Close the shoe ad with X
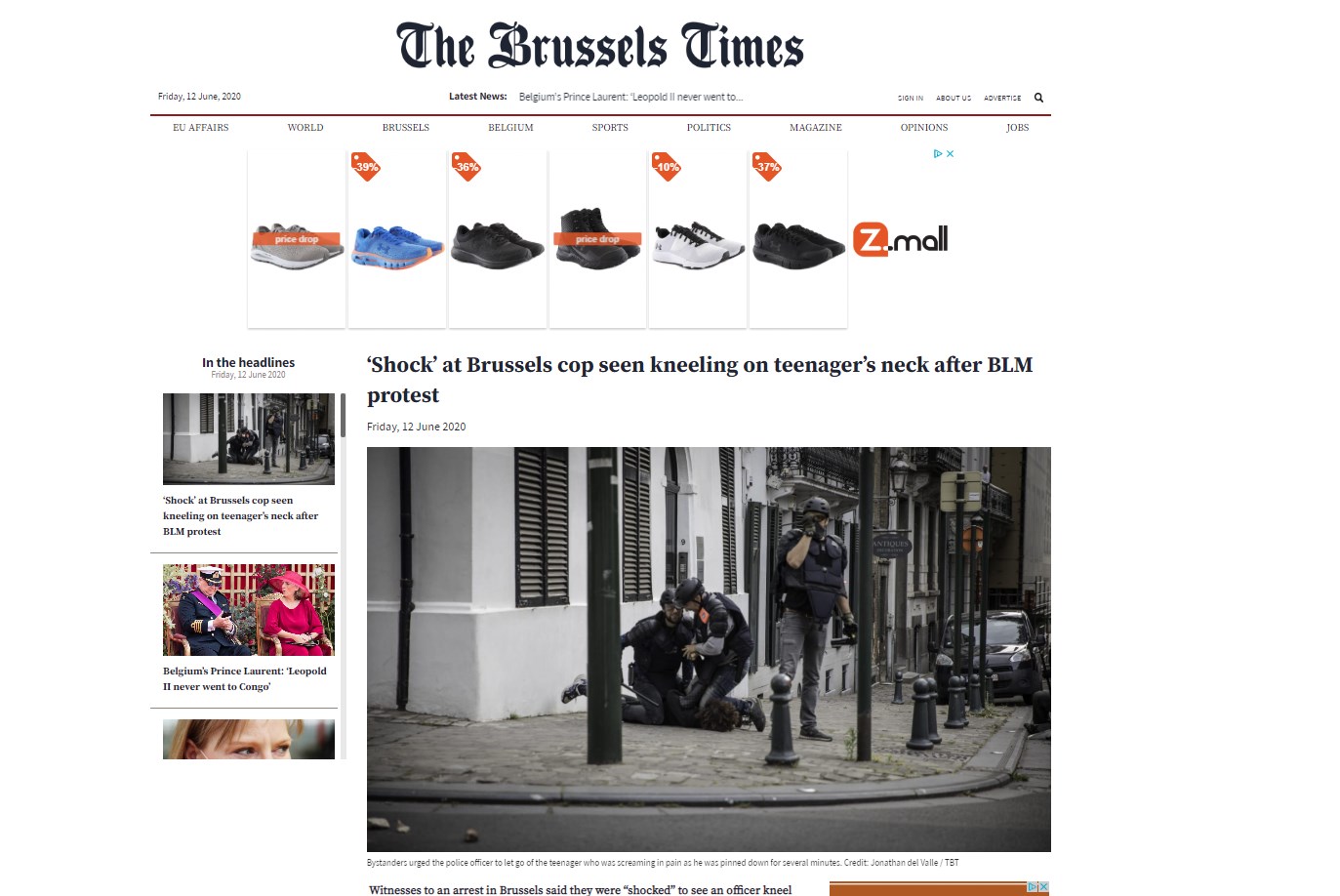 pyautogui.click(x=951, y=154)
